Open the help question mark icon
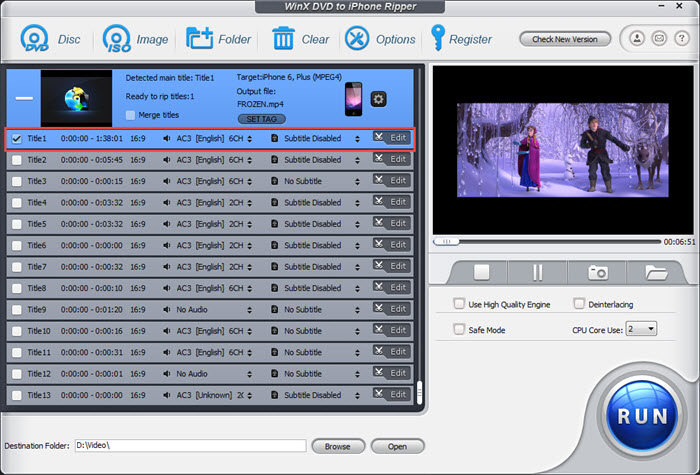 click(681, 39)
